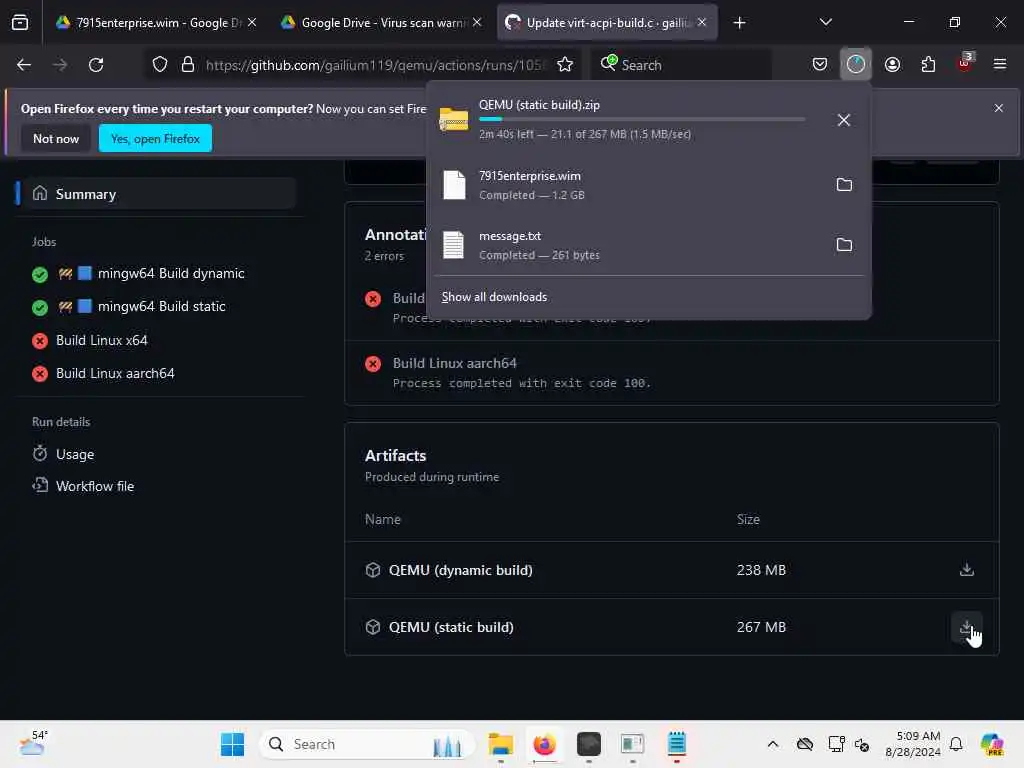Save page to Pocket icon

tap(820, 65)
